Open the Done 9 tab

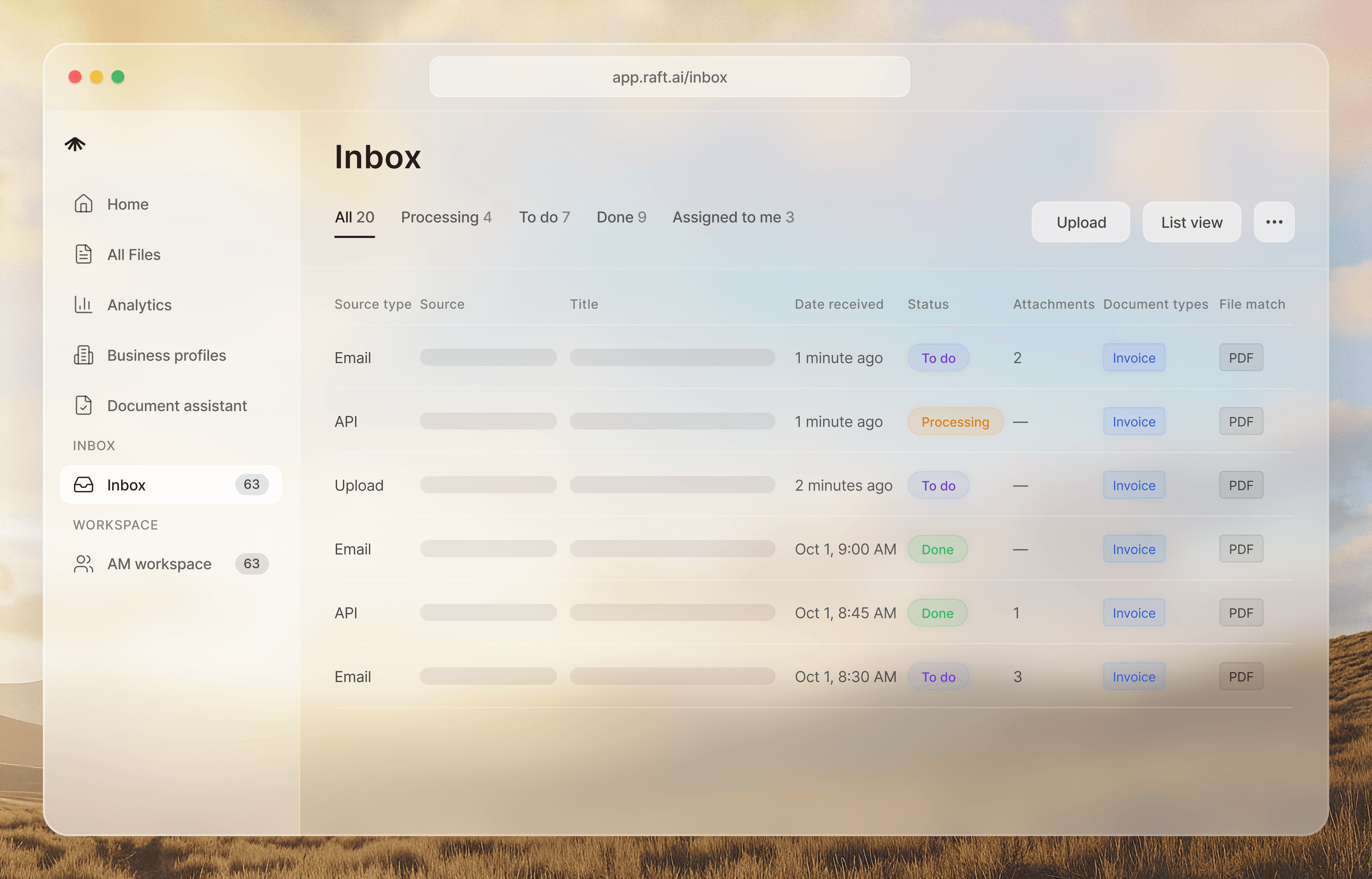(621, 217)
